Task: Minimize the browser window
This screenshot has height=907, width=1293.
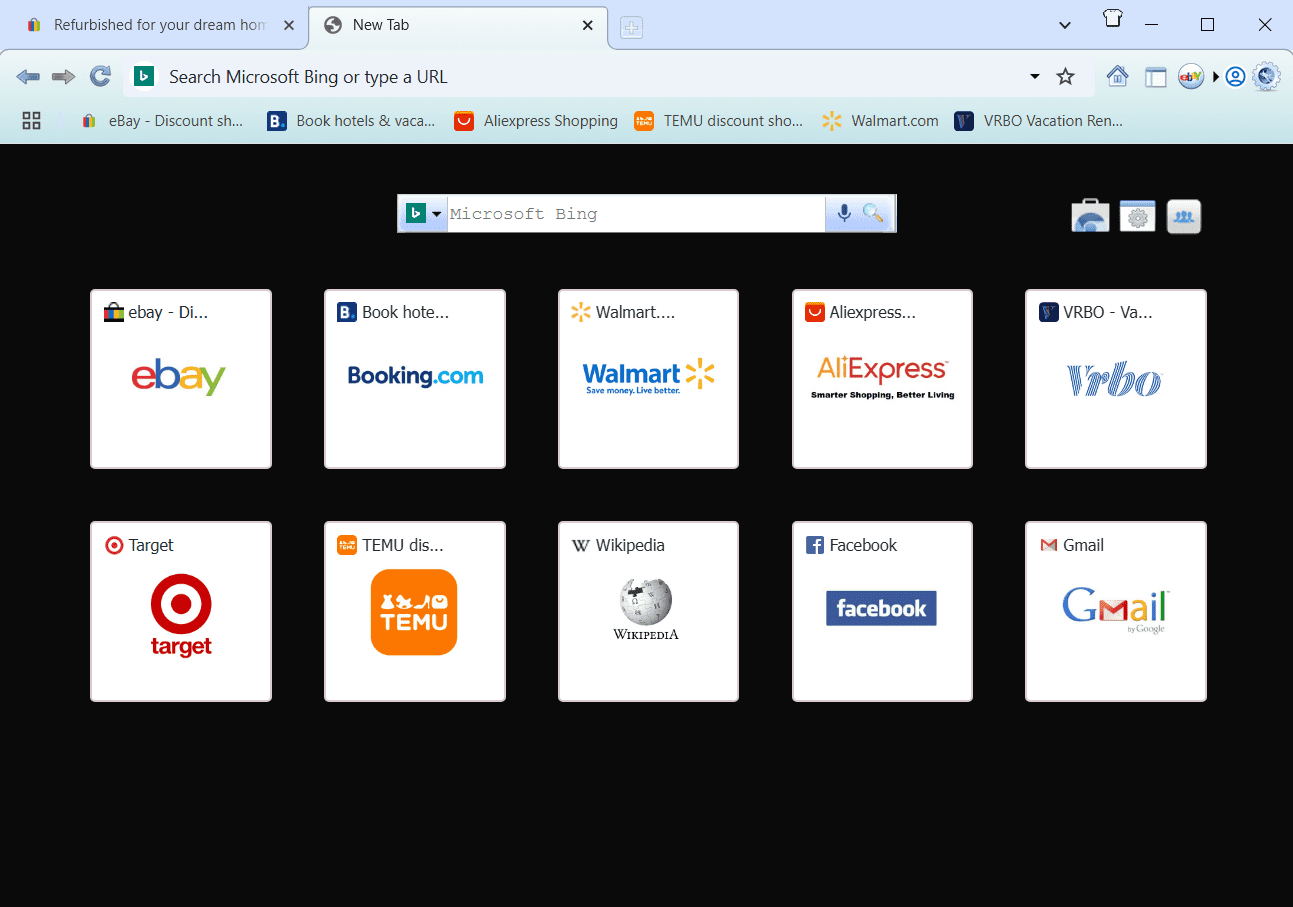Action: tap(1151, 25)
